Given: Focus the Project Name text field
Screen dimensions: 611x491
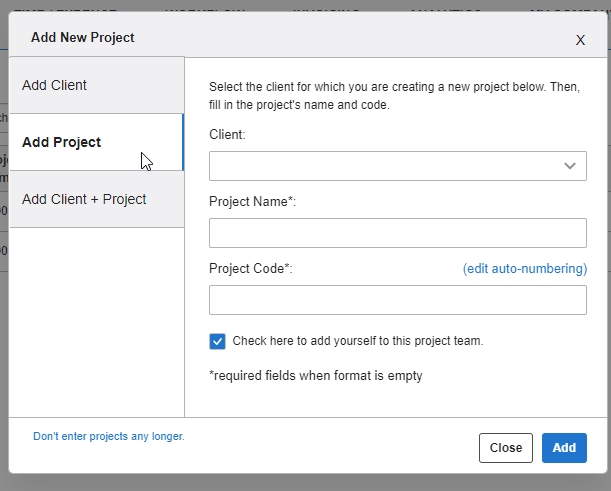Looking at the screenshot, I should pyautogui.click(x=397, y=233).
